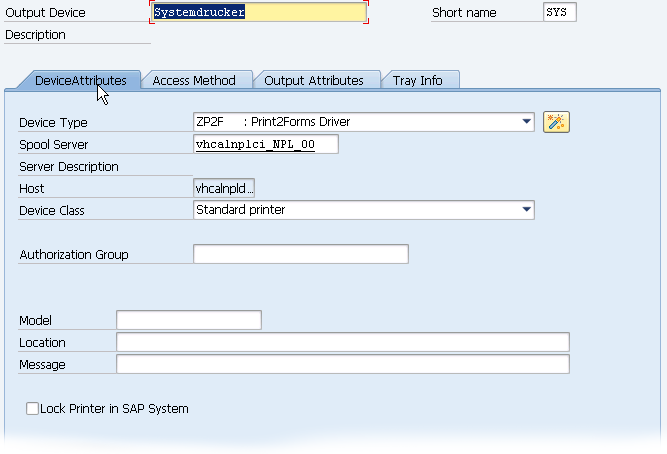Click the Authorization Group text box
667x454 pixels.
300,254
